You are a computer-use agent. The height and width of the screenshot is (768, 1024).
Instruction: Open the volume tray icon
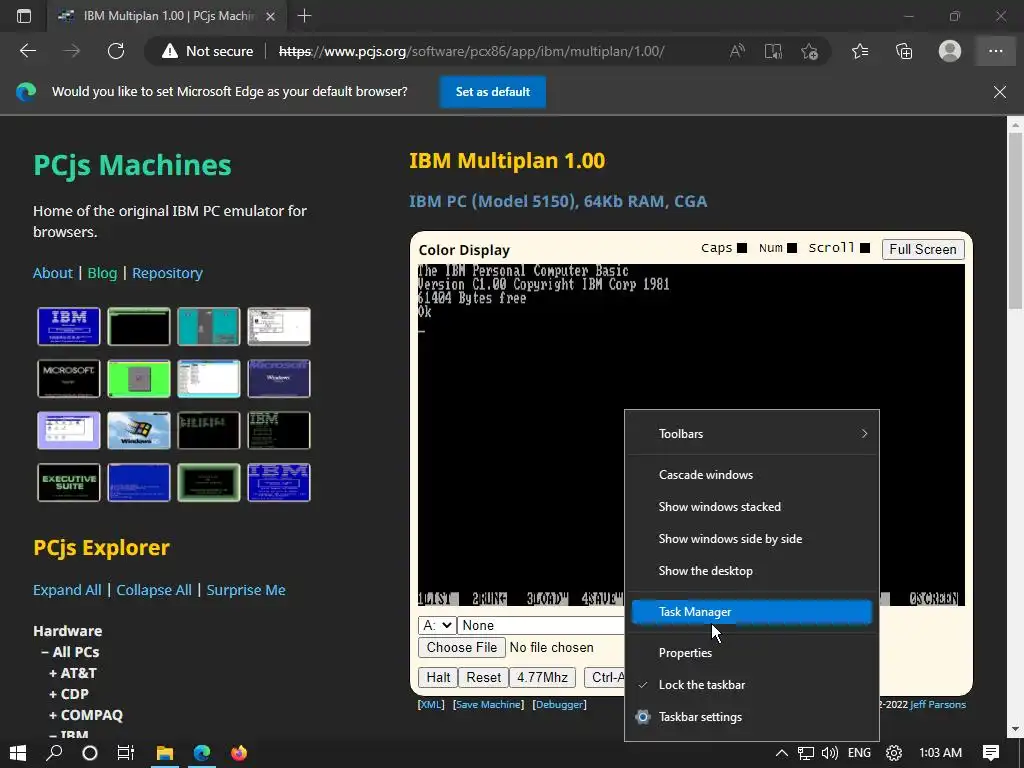click(x=829, y=753)
